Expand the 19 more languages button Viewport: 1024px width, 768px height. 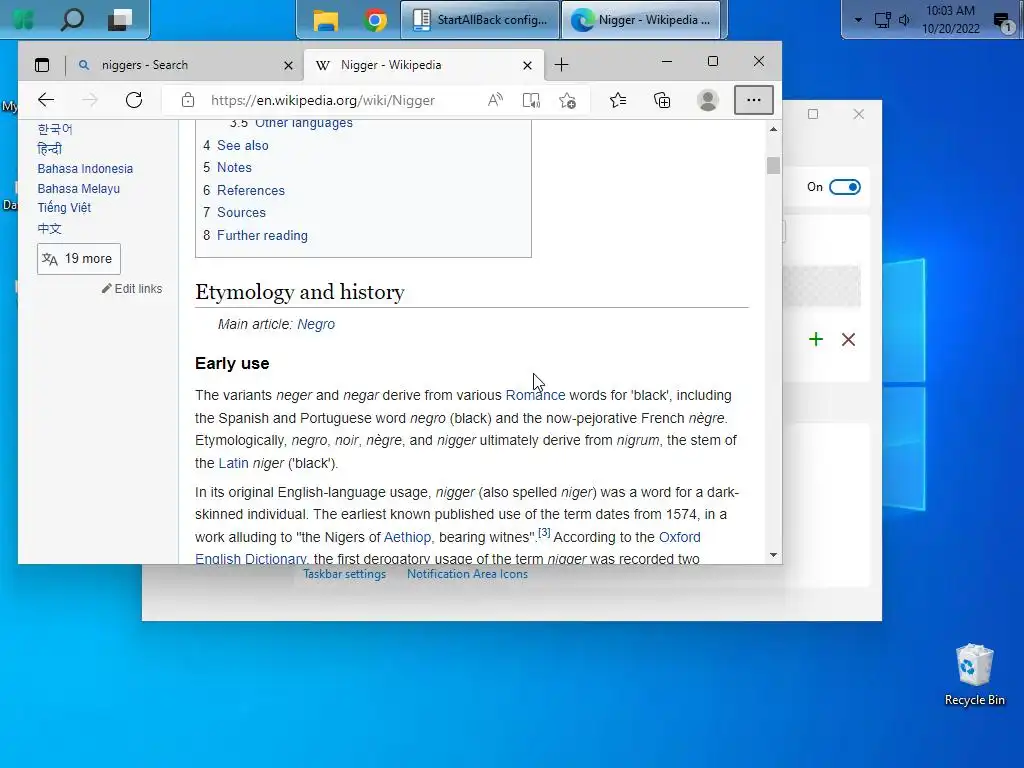[79, 259]
